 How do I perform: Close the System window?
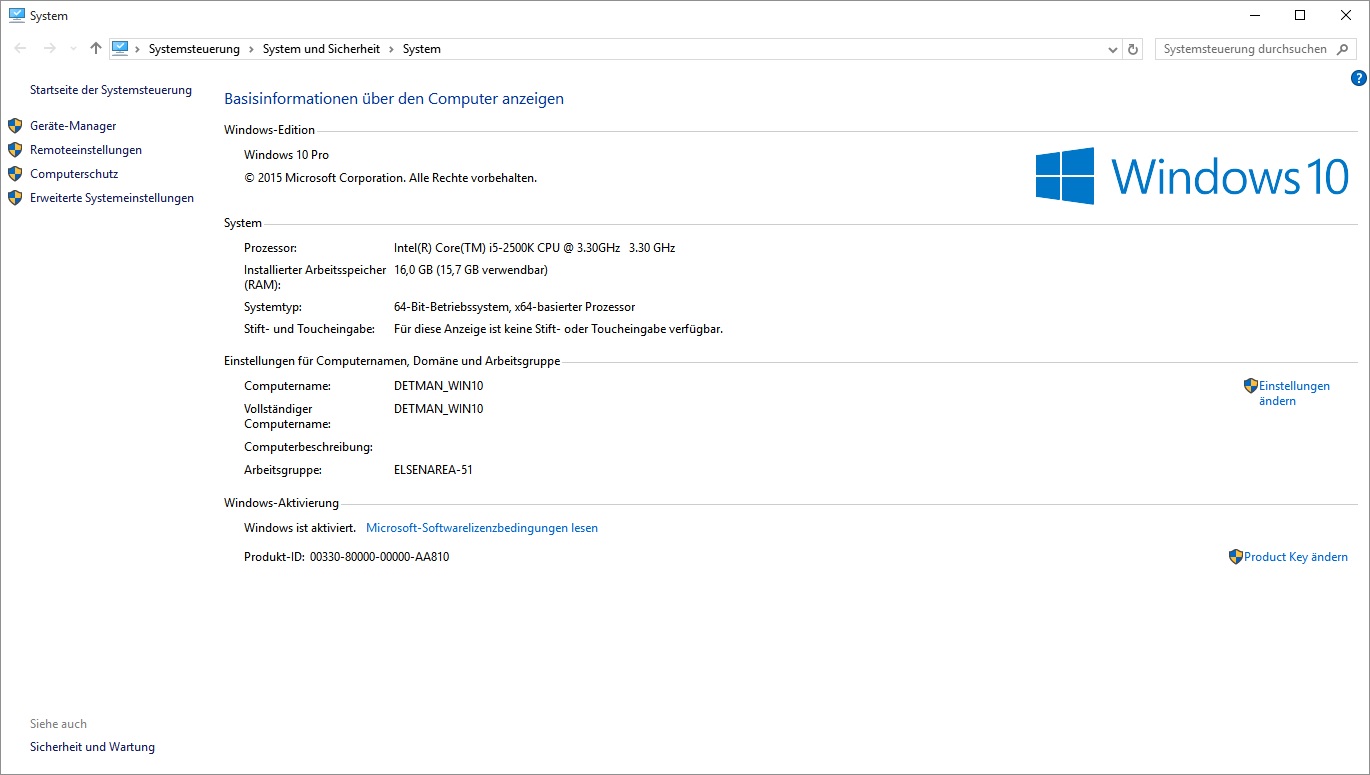(1346, 15)
